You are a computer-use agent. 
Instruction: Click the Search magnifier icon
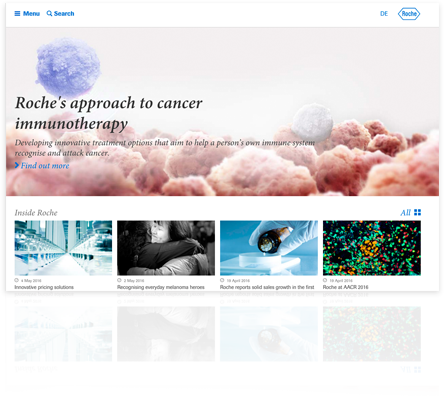[x=49, y=13]
